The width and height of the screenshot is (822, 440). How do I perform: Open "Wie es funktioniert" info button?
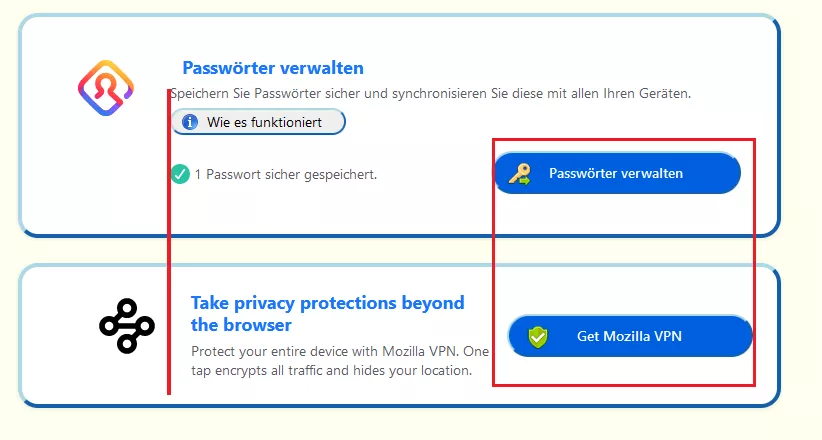(x=258, y=122)
